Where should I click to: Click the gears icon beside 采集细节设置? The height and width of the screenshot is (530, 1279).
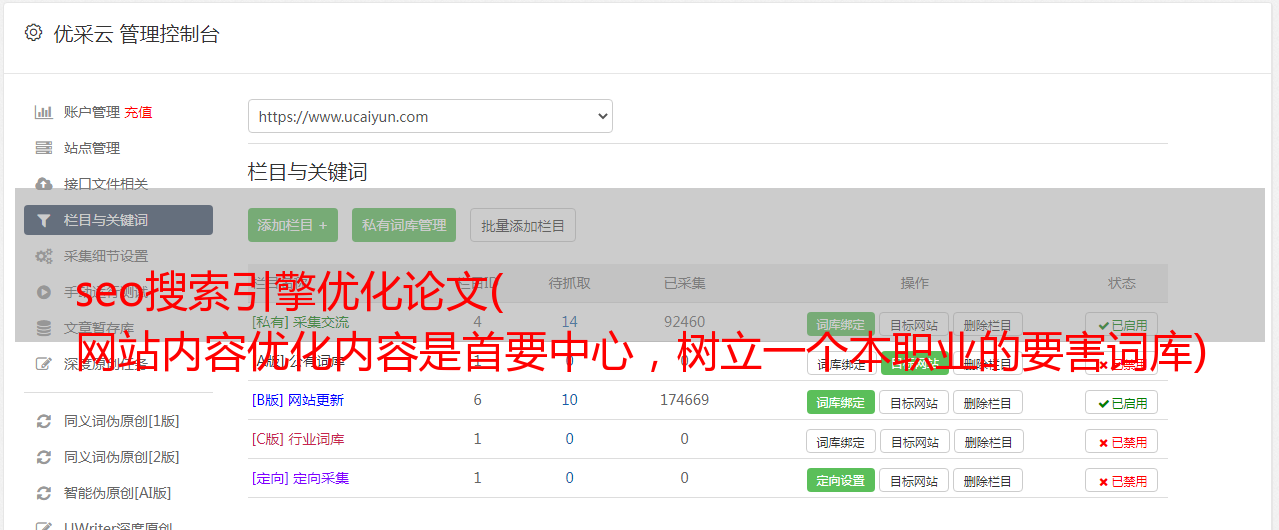click(x=43, y=256)
